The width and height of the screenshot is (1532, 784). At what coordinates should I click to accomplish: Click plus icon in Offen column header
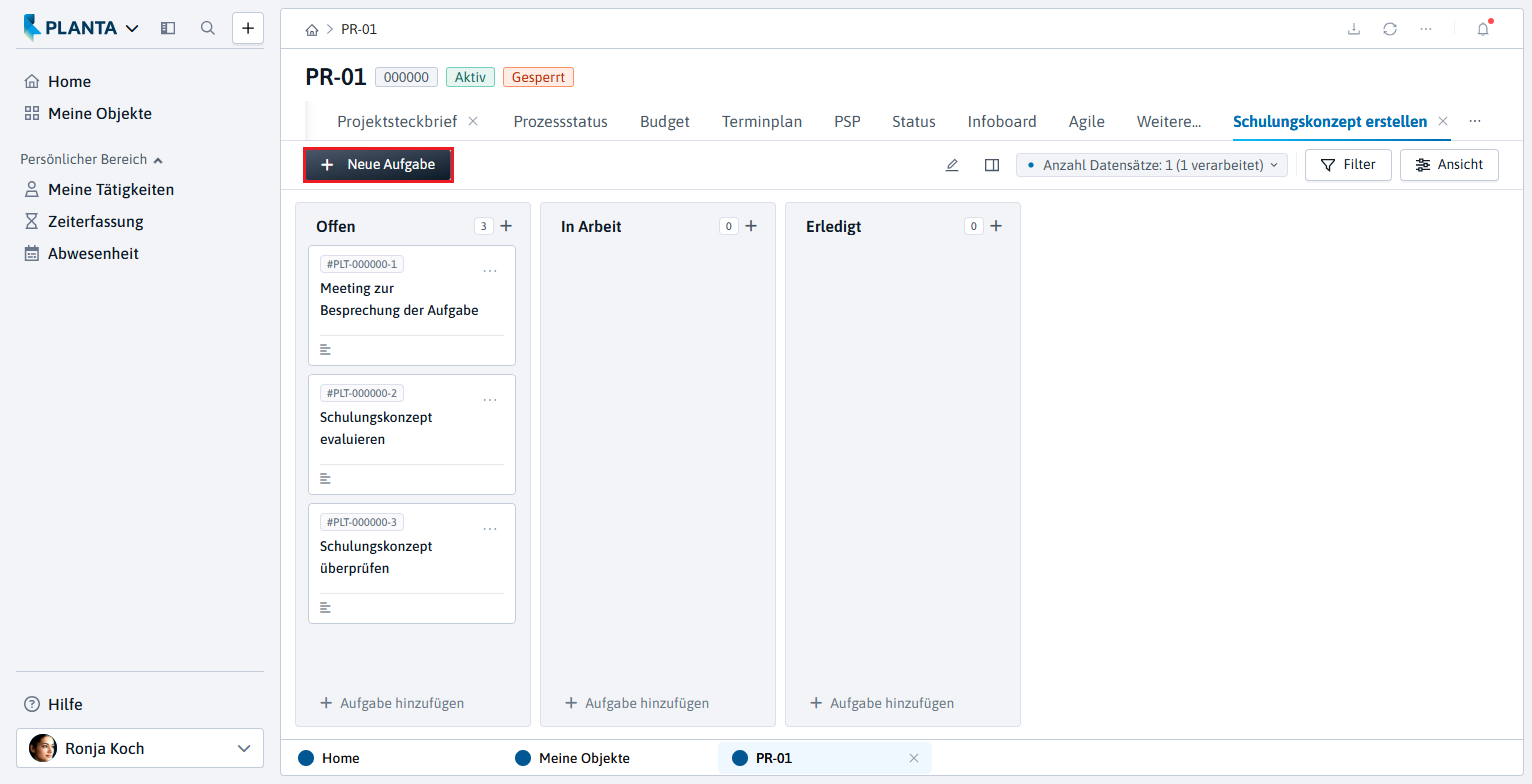(x=506, y=226)
